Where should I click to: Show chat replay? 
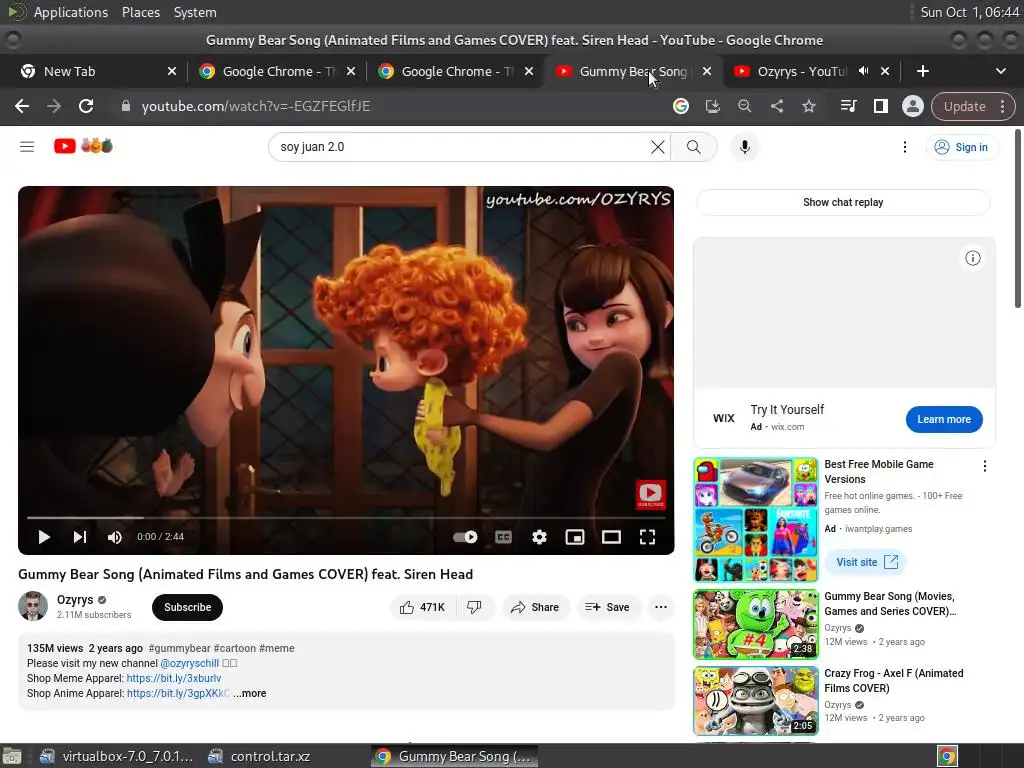point(843,202)
